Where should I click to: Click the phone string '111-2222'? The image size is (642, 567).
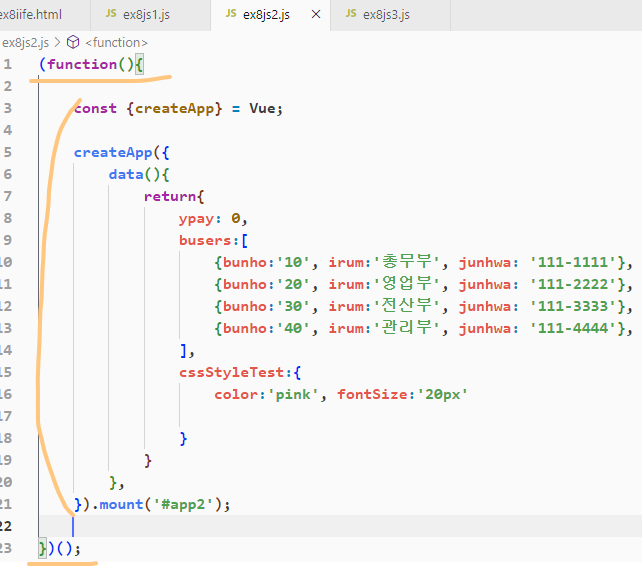pos(573,285)
